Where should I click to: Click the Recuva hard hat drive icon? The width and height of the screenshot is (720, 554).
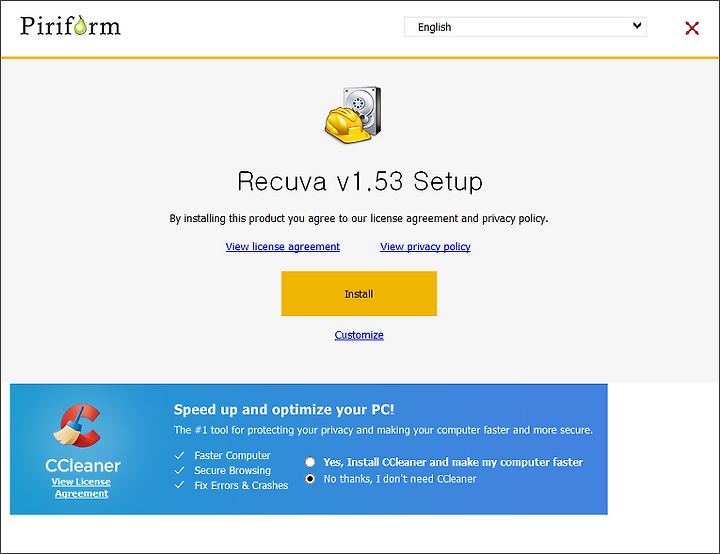click(353, 114)
